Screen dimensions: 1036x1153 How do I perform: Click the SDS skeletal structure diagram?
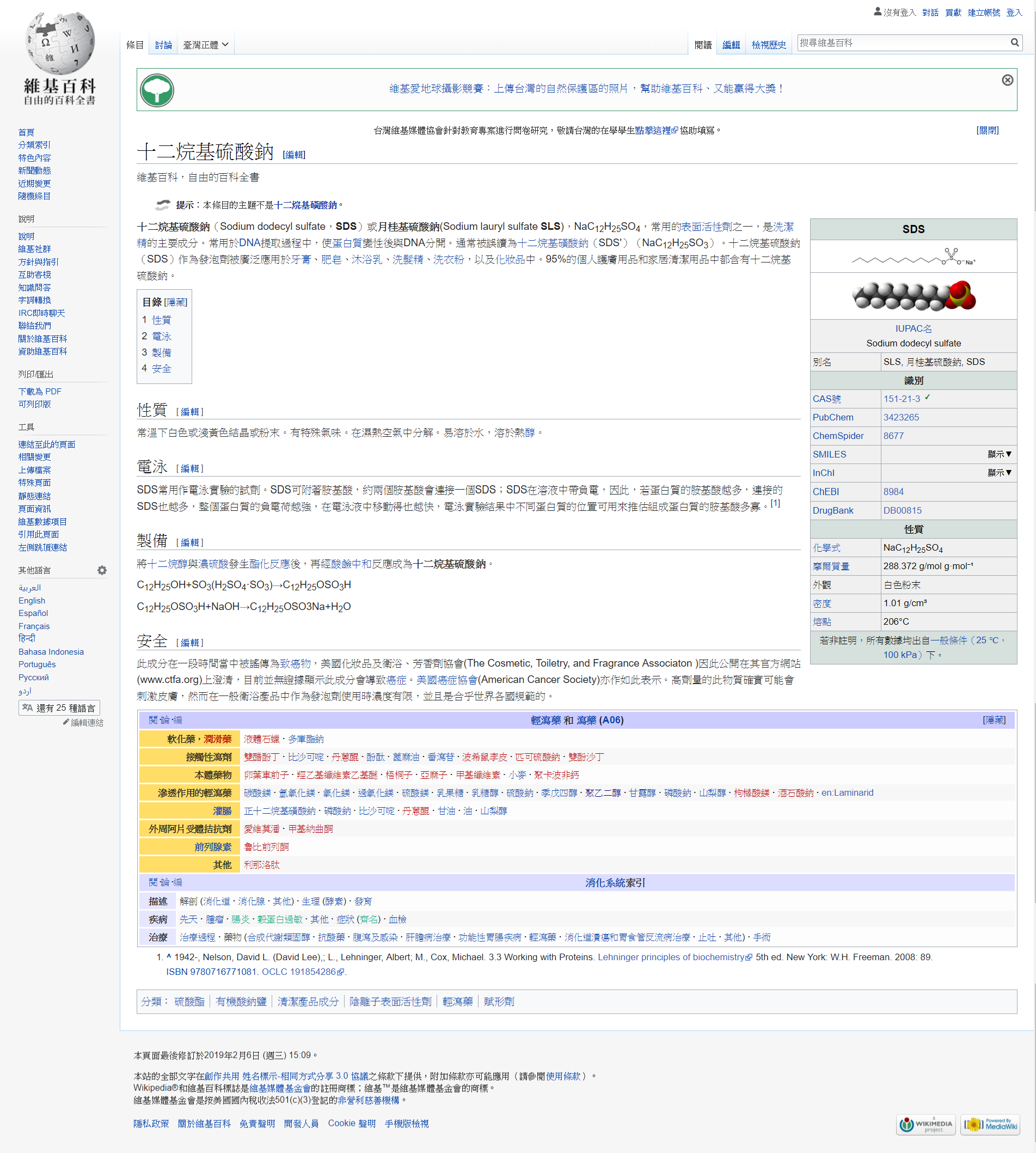[913, 257]
